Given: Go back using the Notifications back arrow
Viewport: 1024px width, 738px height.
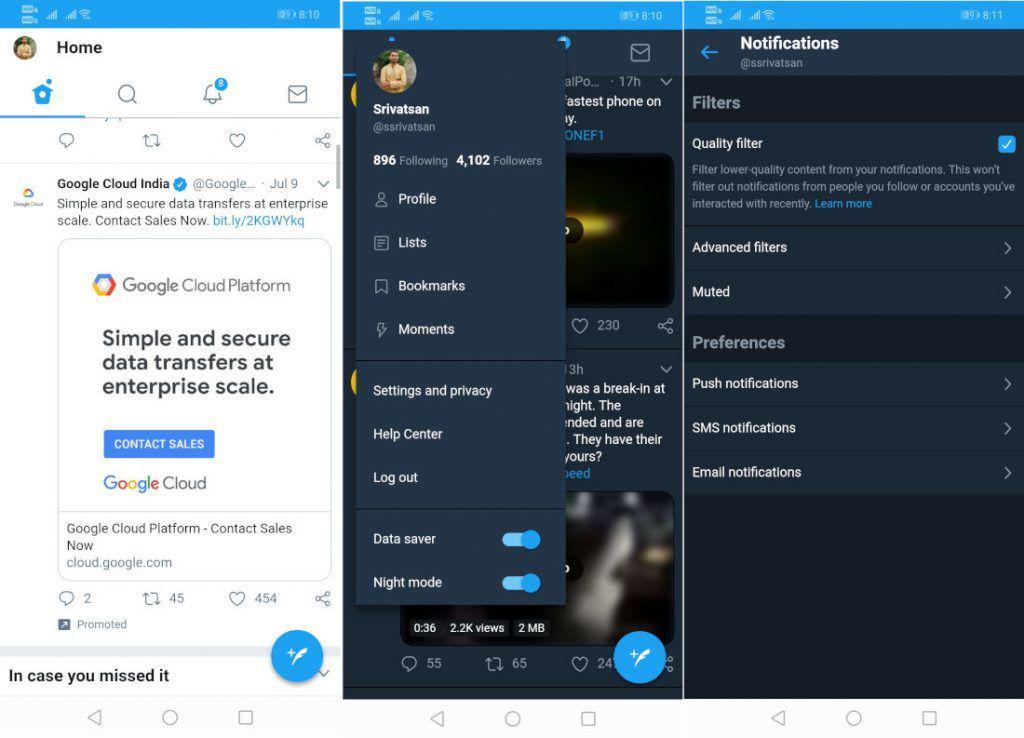Looking at the screenshot, I should click(709, 52).
